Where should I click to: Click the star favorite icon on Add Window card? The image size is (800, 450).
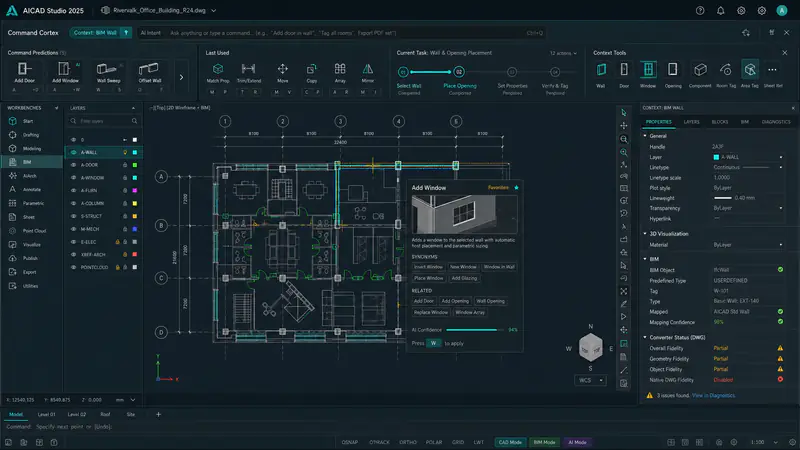click(516, 188)
